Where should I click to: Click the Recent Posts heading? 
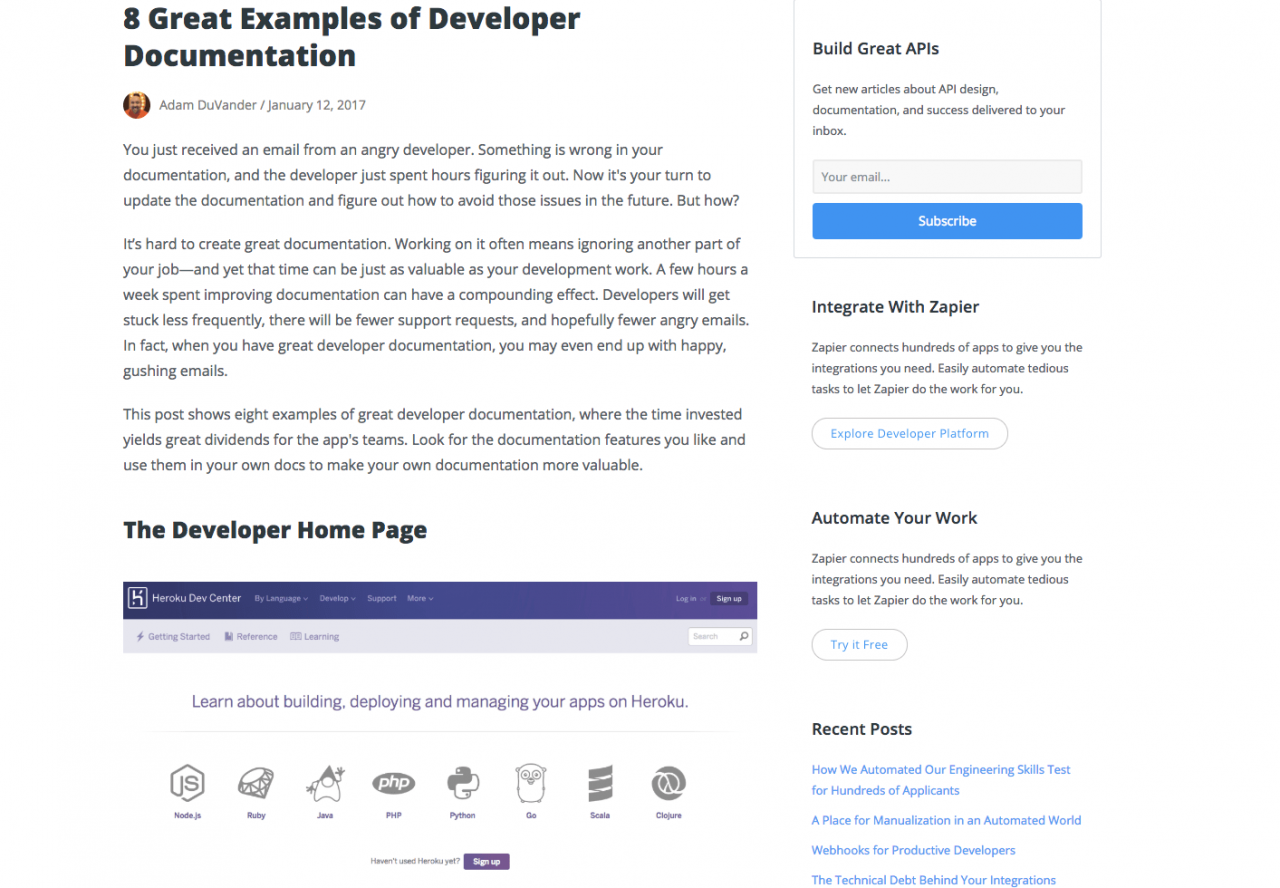(x=862, y=729)
